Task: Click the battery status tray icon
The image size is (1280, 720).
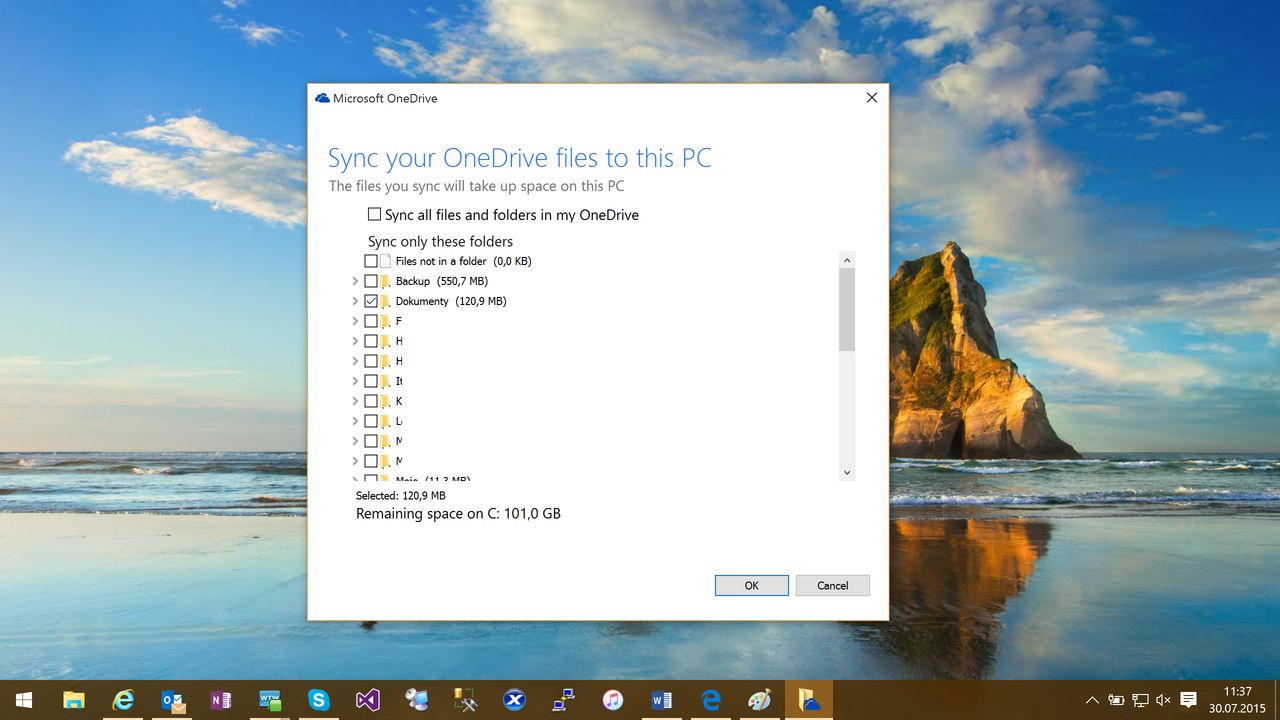Action: [x=1116, y=700]
